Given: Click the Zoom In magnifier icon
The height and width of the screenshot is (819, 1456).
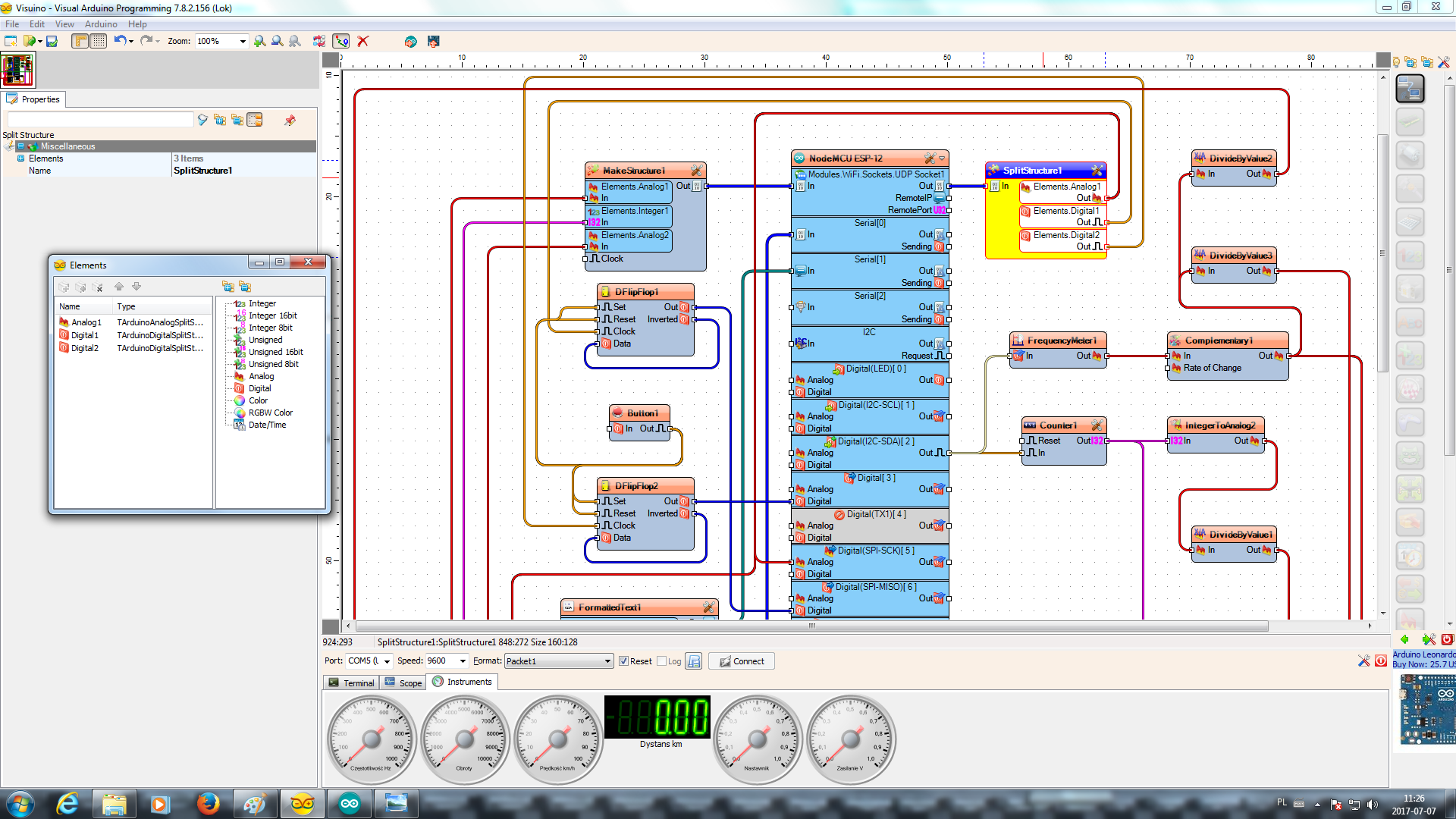Looking at the screenshot, I should 260,41.
